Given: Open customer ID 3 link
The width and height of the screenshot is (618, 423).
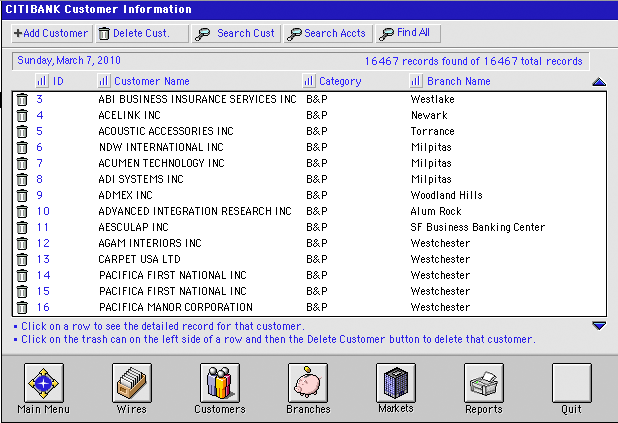Looking at the screenshot, I should pos(39,99).
